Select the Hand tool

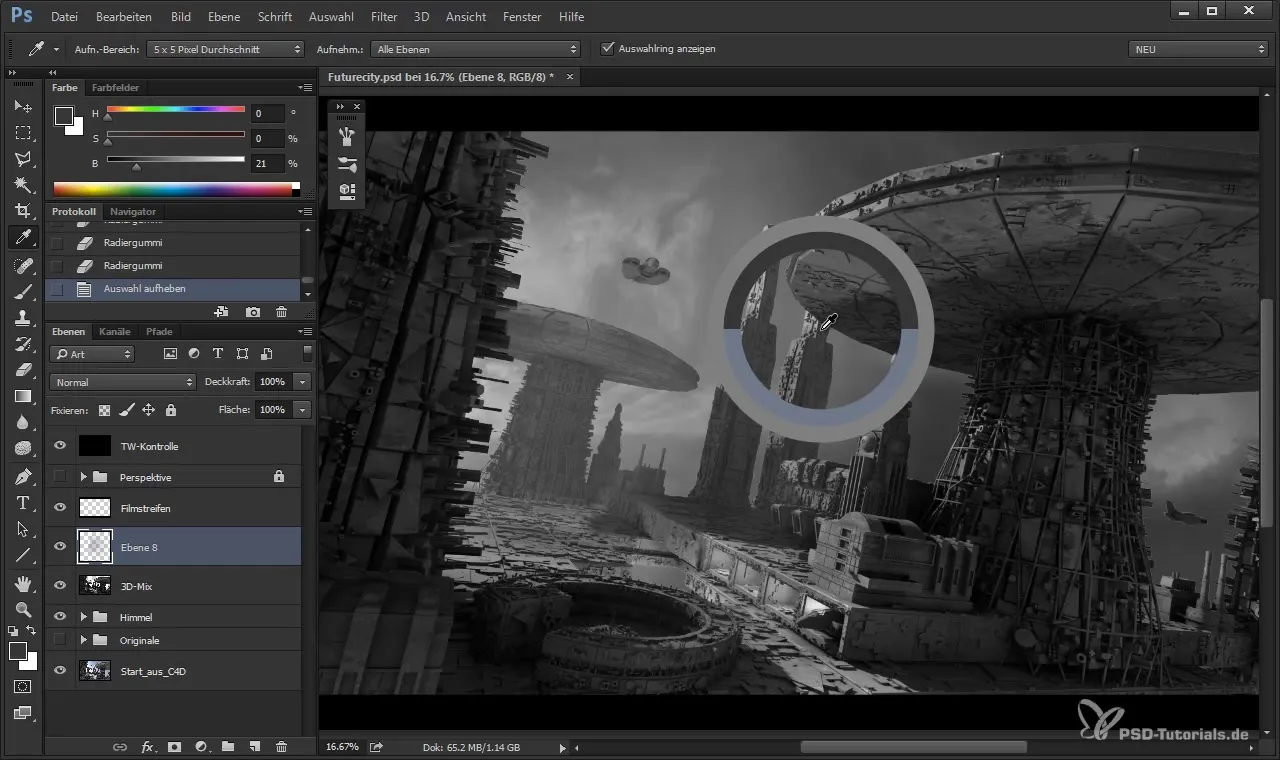click(x=23, y=583)
